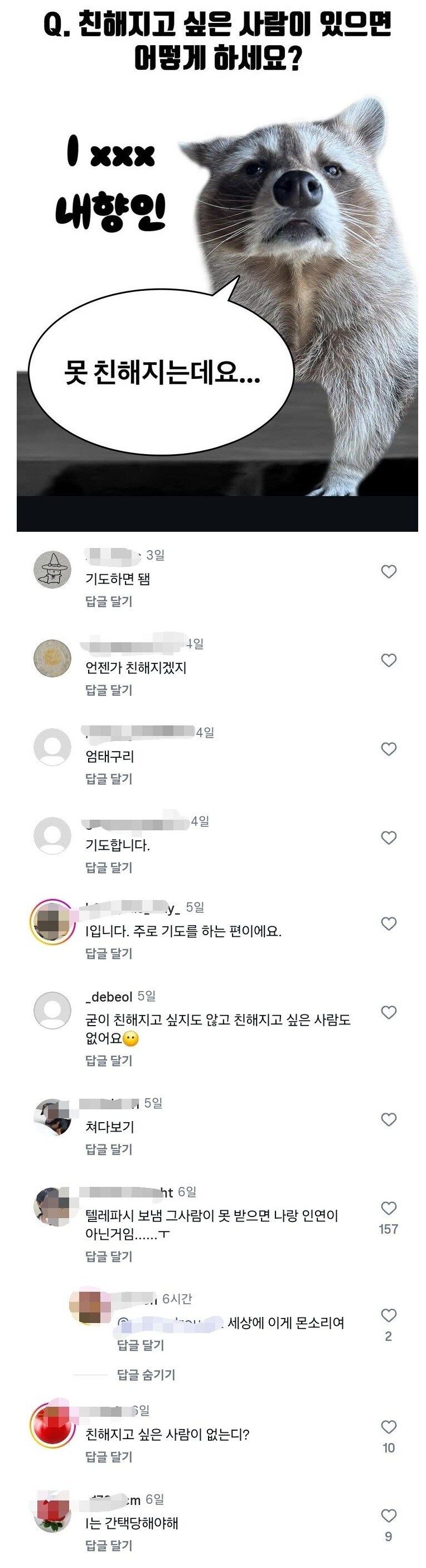Like the telepathy comment with 157 likes
Viewport: 426px width, 1568px height.
coord(388,1207)
